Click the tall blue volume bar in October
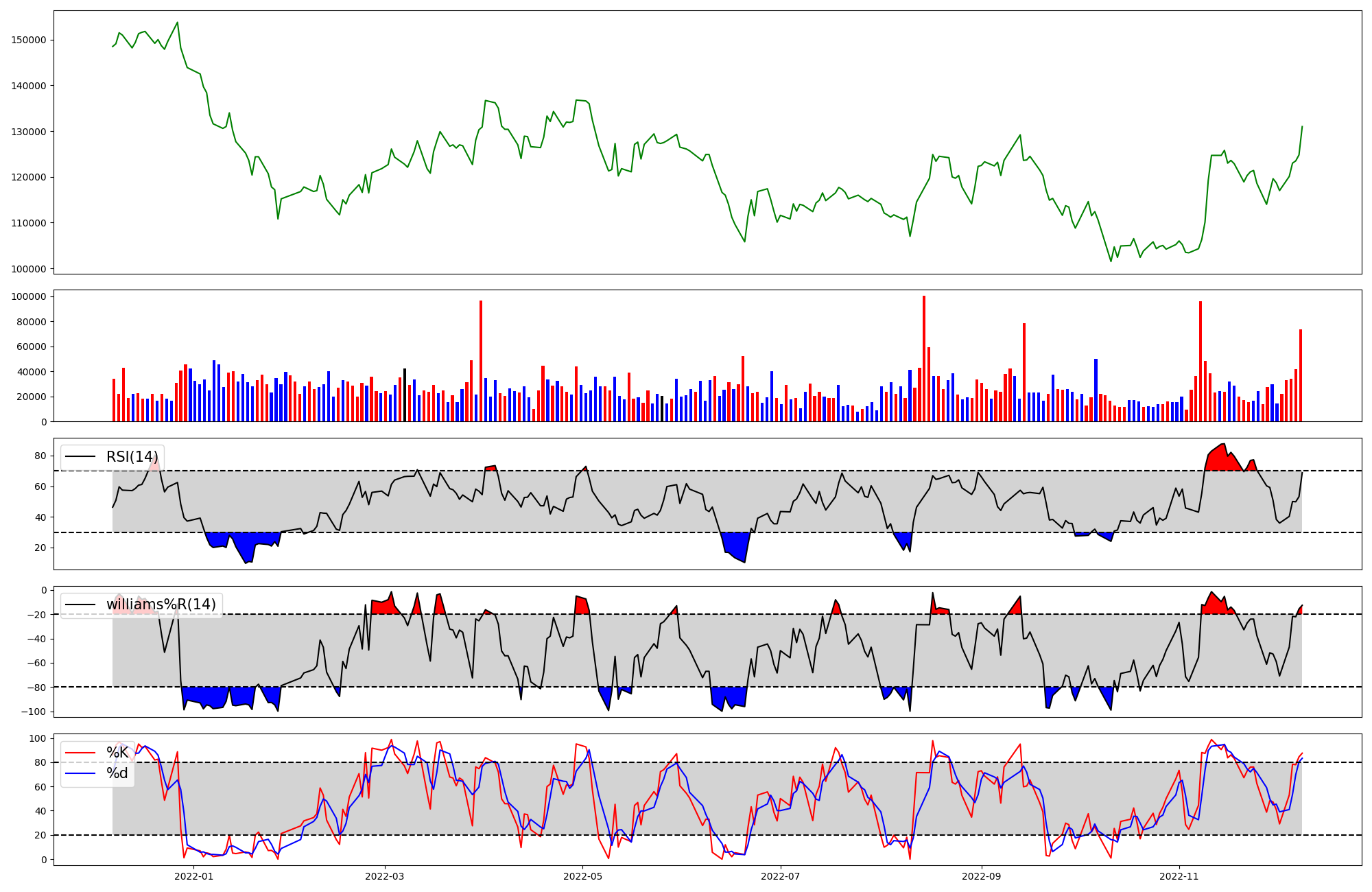This screenshot has height=892, width=1372. click(1096, 390)
